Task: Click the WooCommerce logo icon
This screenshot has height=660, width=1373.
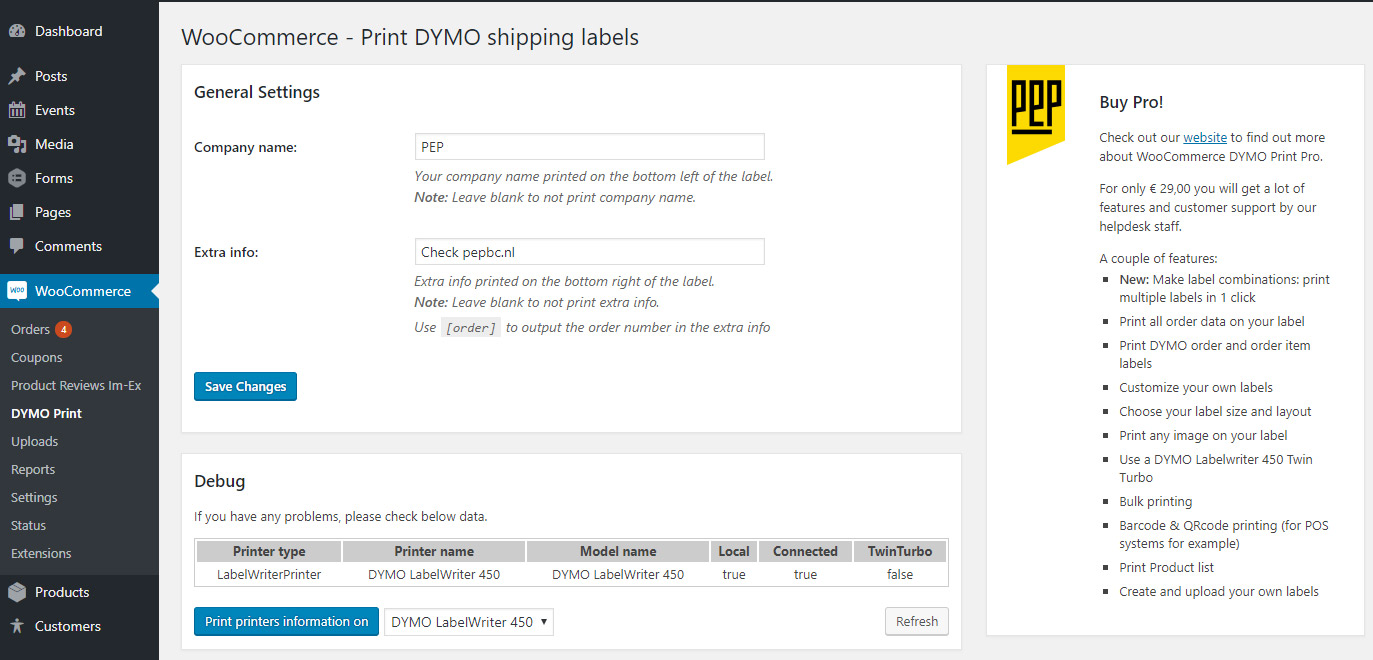Action: [x=17, y=291]
